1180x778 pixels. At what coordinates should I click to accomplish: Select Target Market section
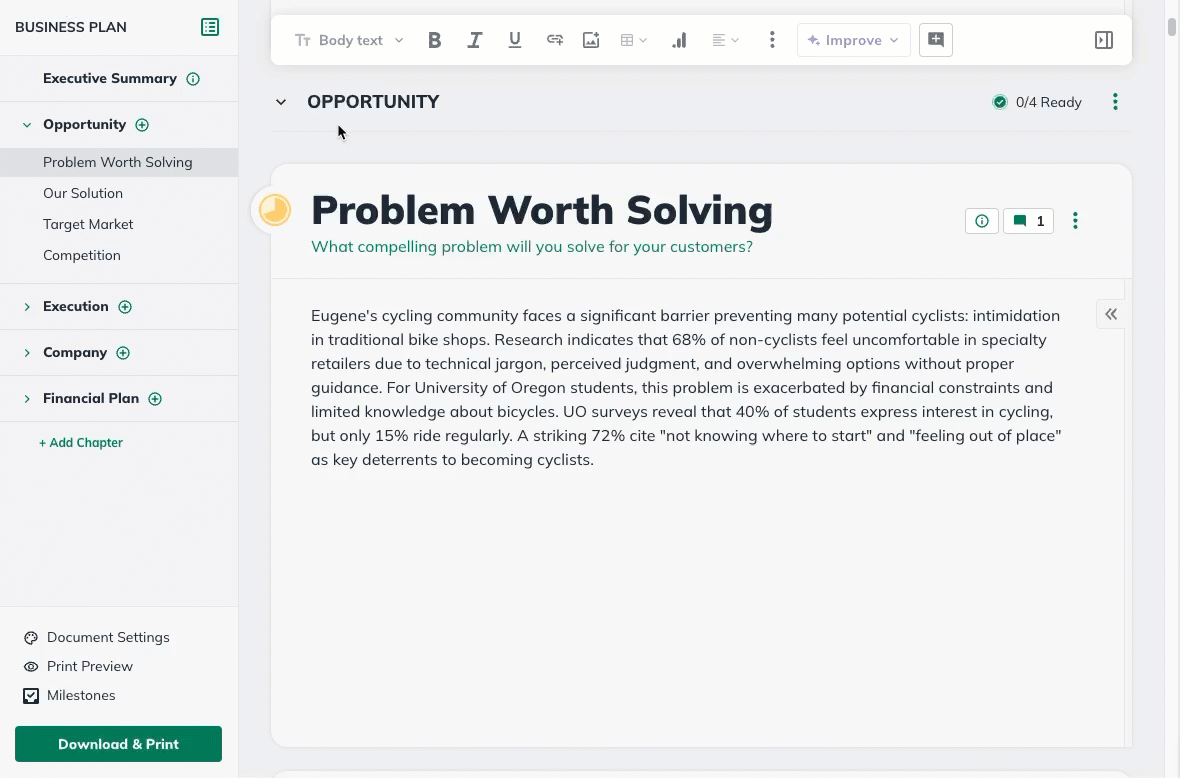pos(88,224)
